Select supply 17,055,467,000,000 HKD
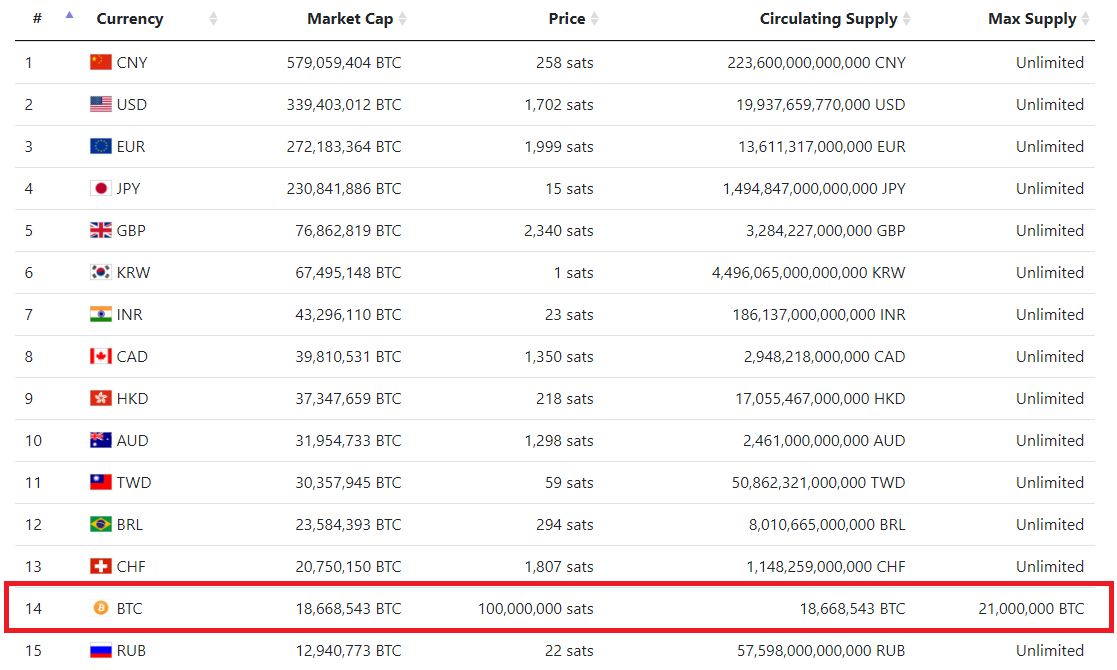 pyautogui.click(x=821, y=399)
